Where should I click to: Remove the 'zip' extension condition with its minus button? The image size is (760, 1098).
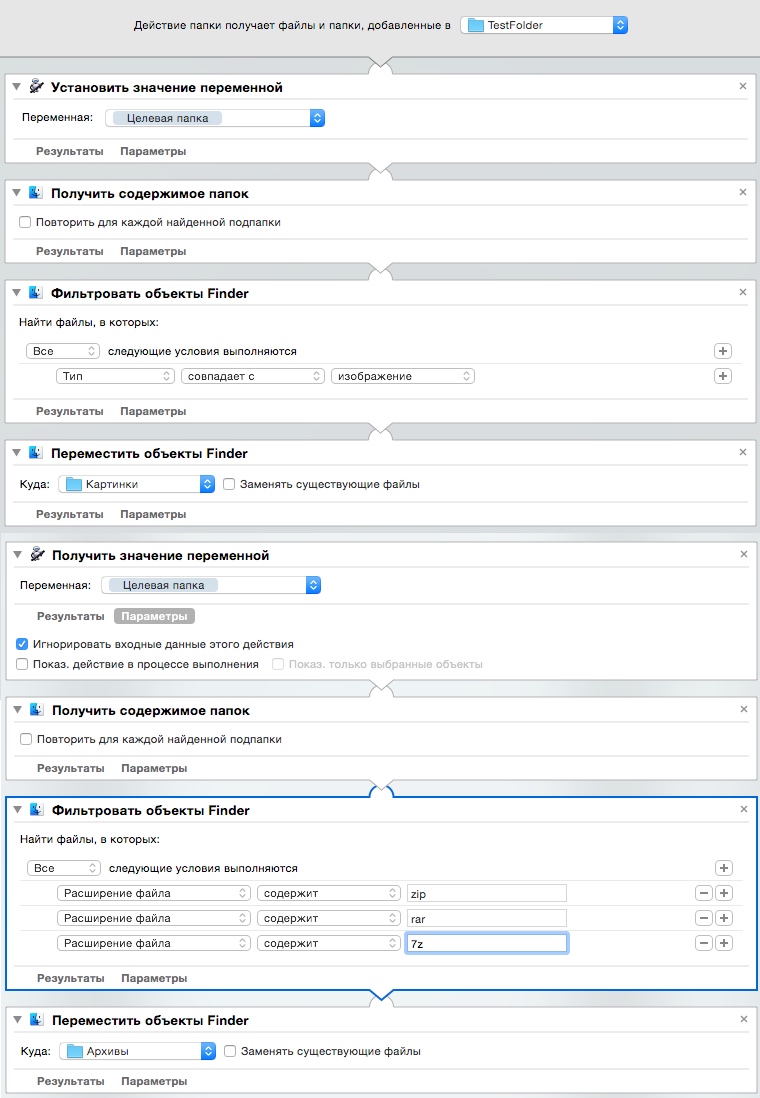tap(703, 893)
